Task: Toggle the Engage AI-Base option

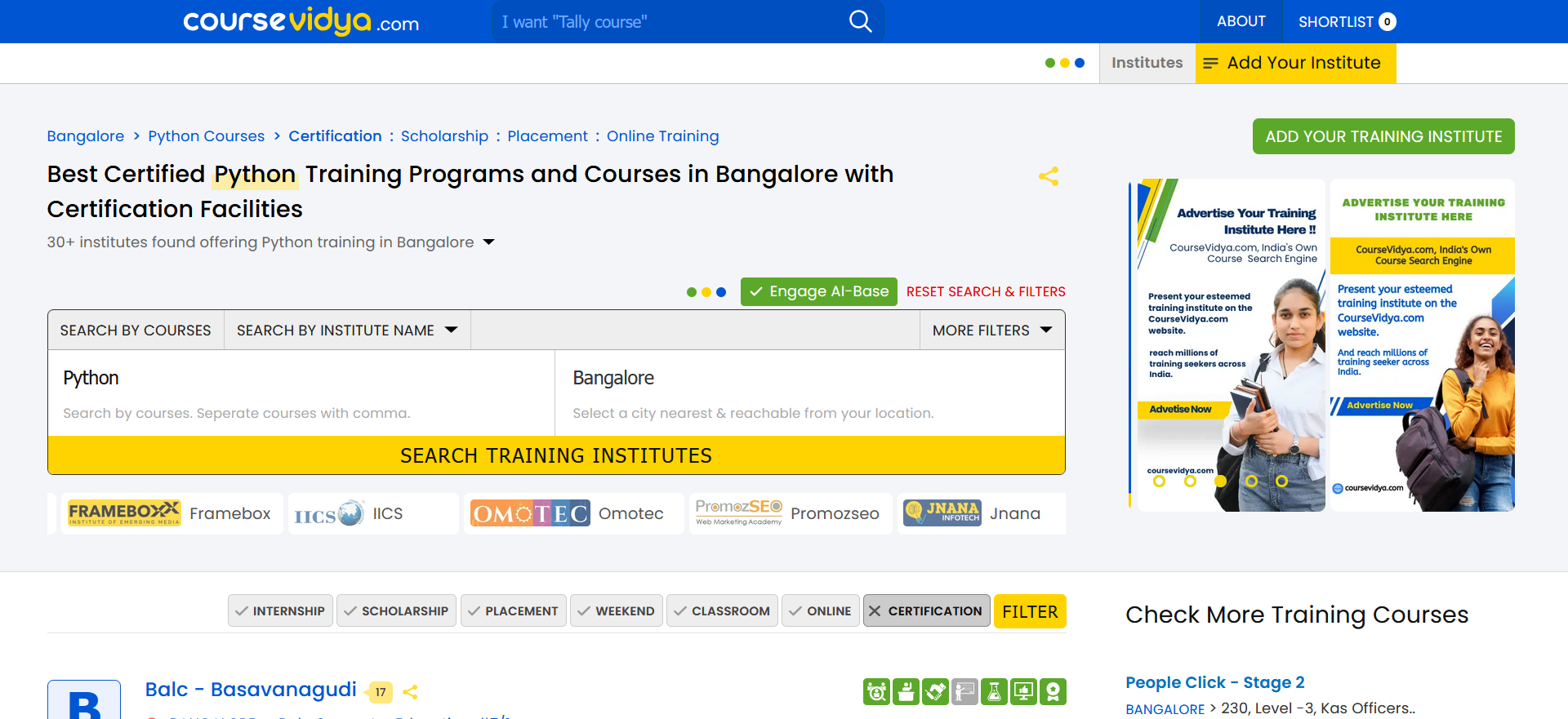Action: 819,292
